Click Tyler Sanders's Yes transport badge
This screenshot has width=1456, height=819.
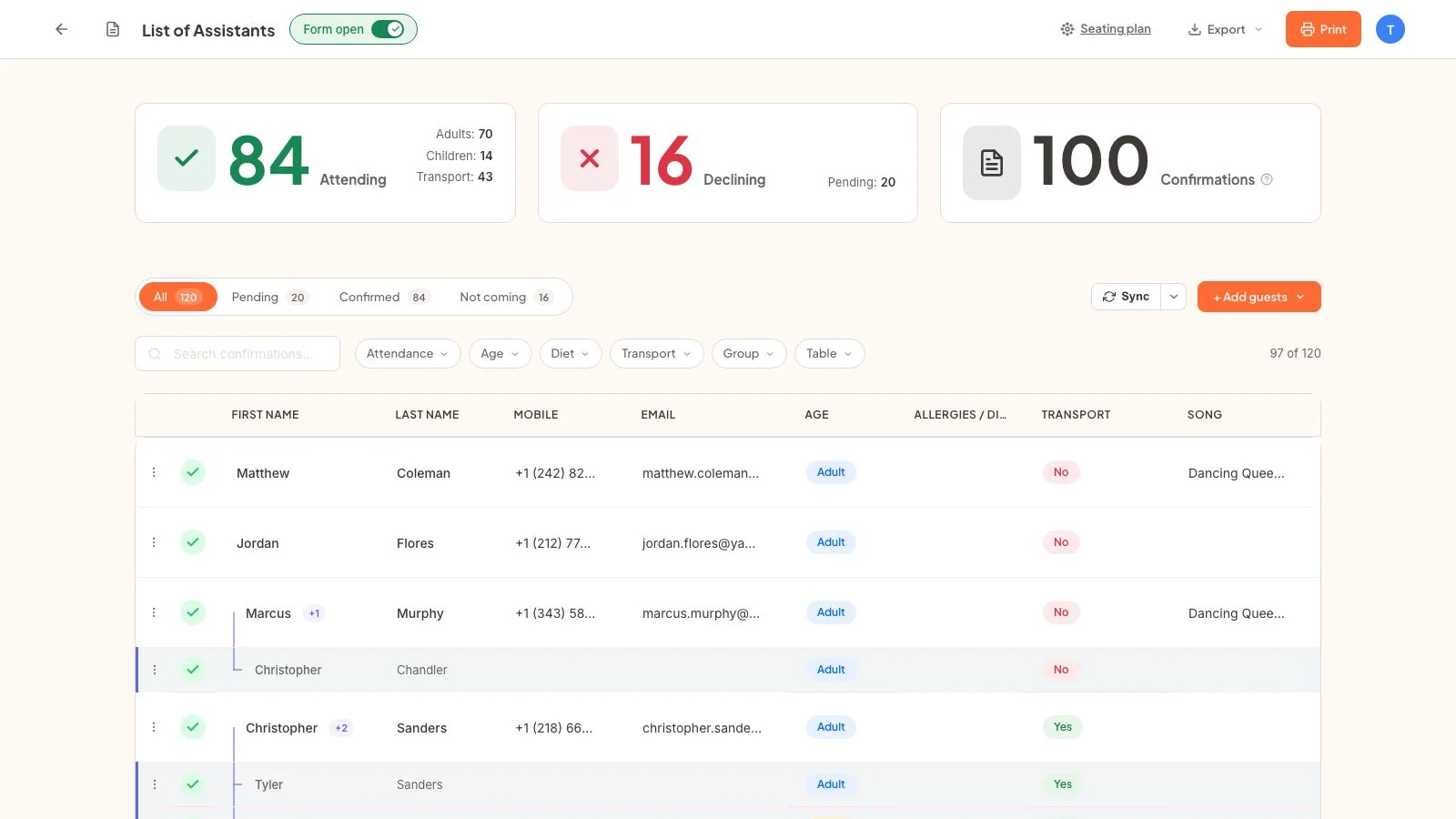pos(1063,784)
